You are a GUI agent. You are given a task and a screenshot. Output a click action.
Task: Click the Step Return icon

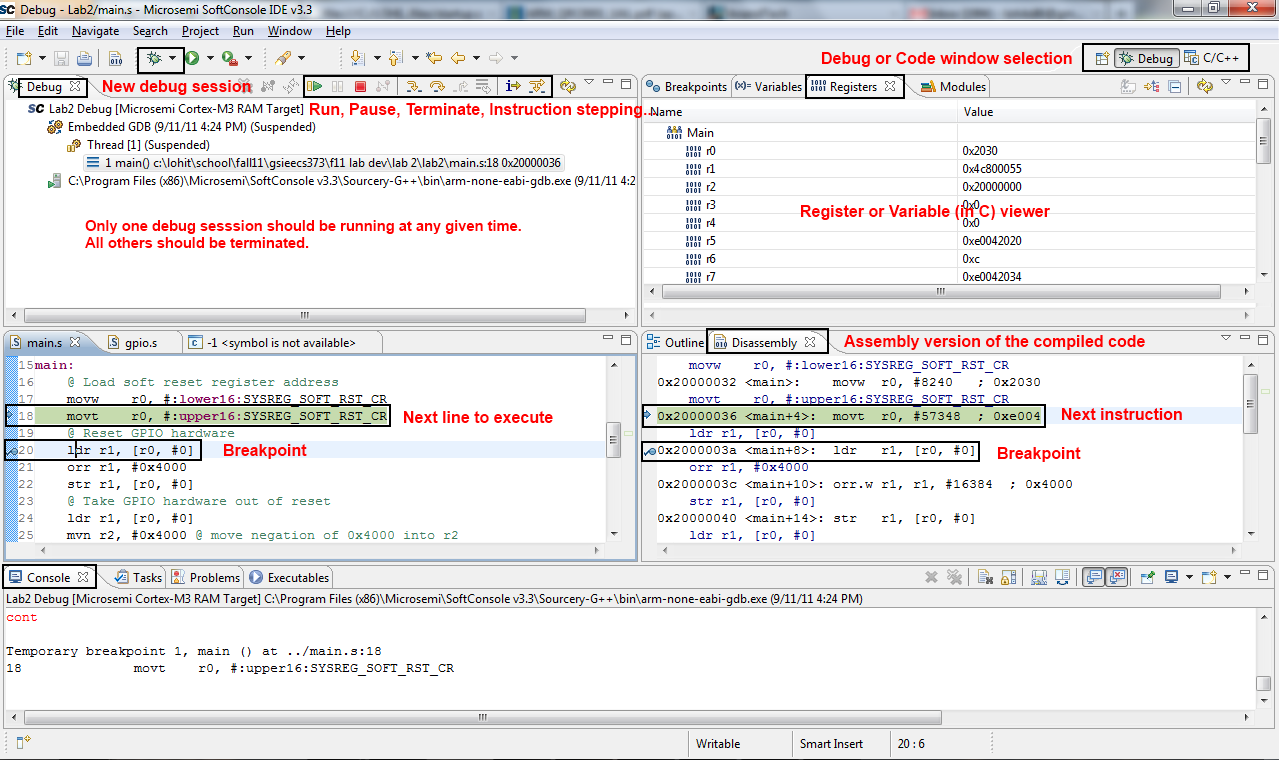point(460,86)
